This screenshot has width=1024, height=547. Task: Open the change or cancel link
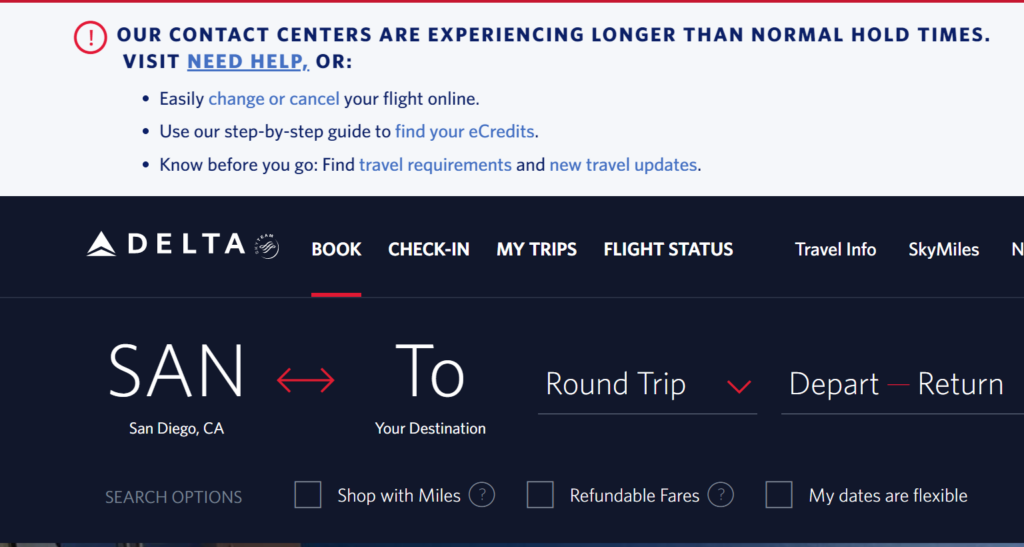pos(274,99)
